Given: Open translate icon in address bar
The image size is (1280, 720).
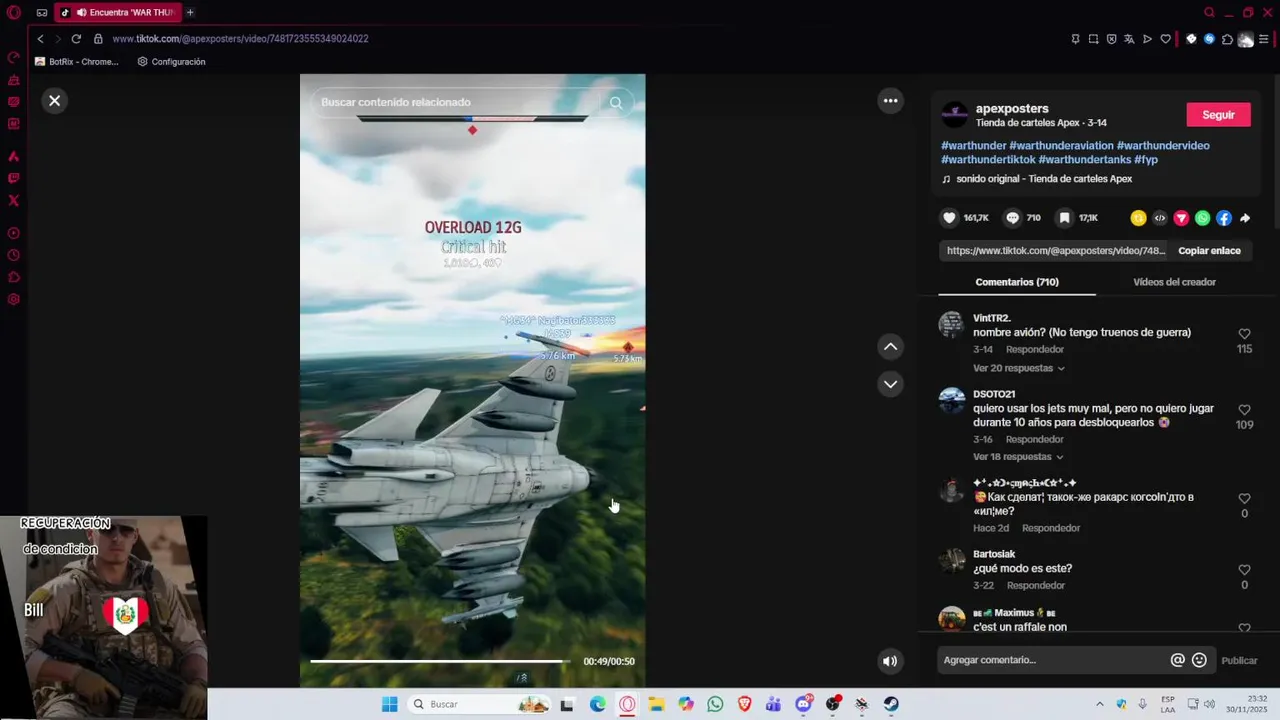Looking at the screenshot, I should (1129, 39).
